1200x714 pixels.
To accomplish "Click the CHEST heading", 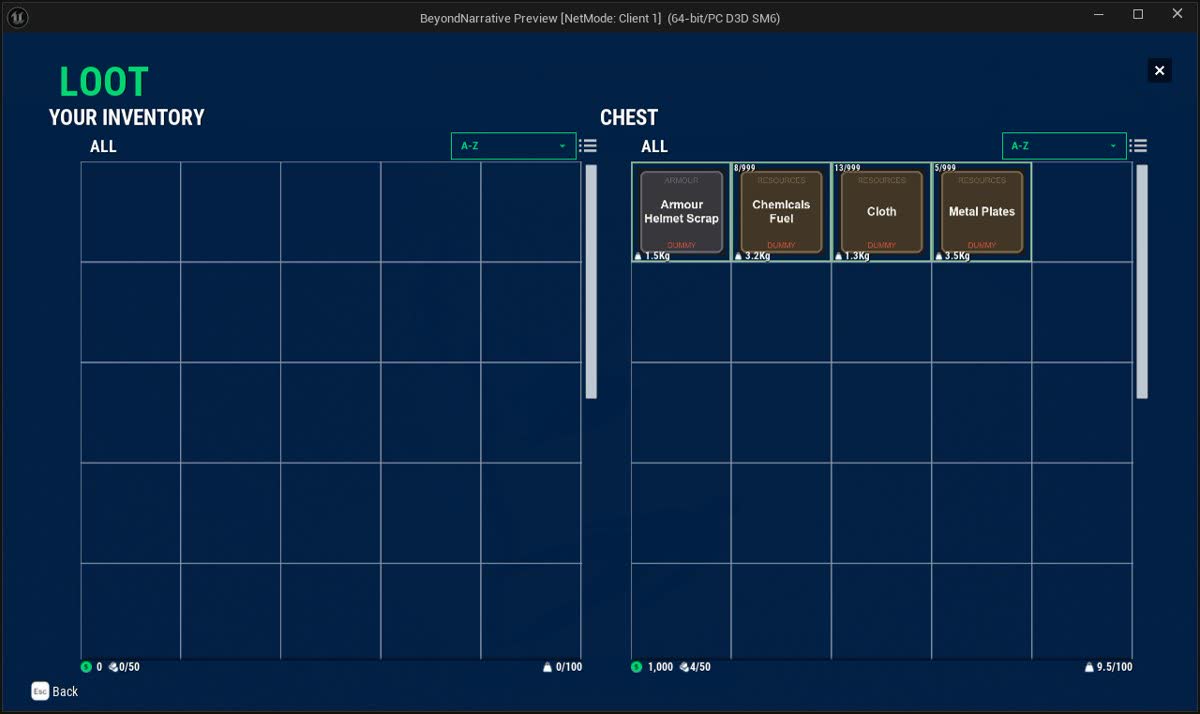I will pyautogui.click(x=629, y=117).
